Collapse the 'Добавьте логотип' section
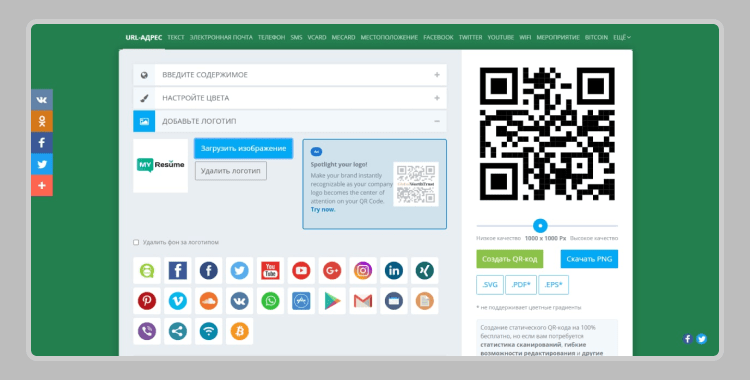The height and width of the screenshot is (380, 750). tap(290, 121)
